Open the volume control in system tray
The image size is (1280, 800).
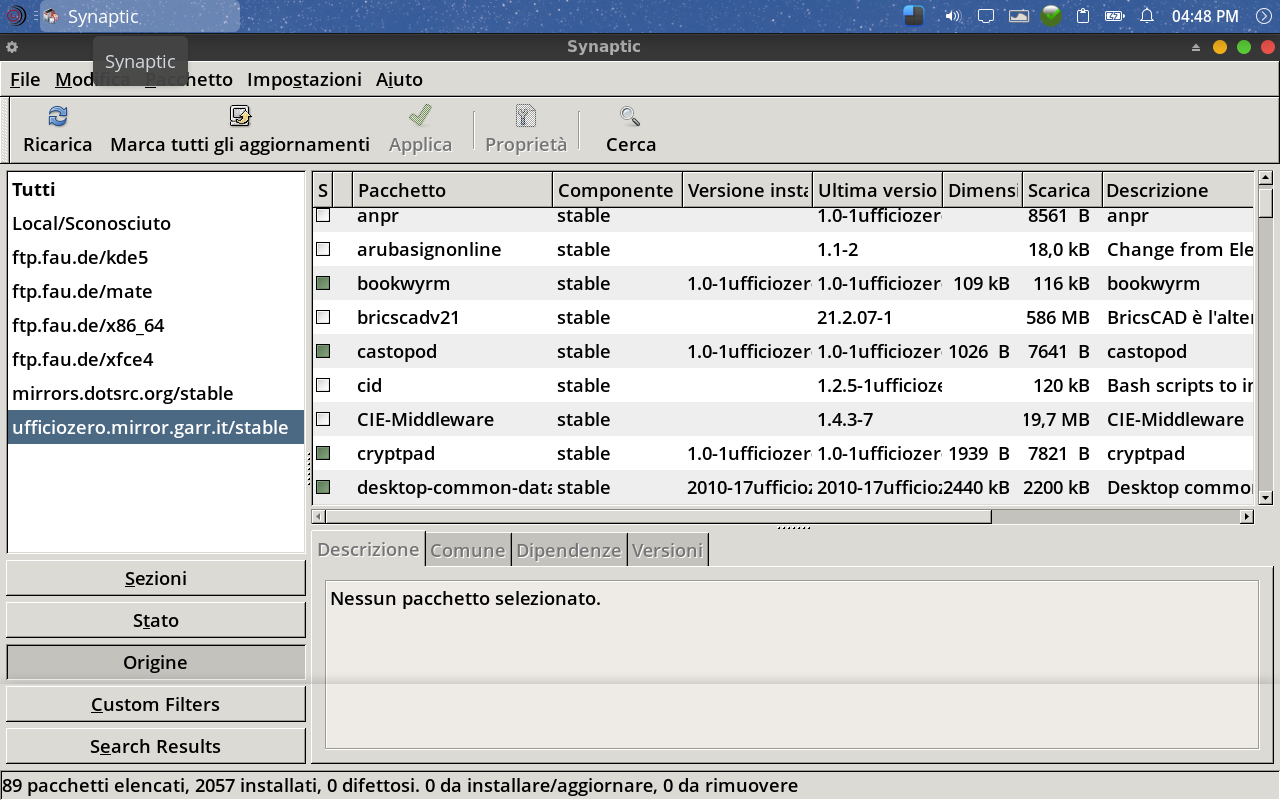952,16
